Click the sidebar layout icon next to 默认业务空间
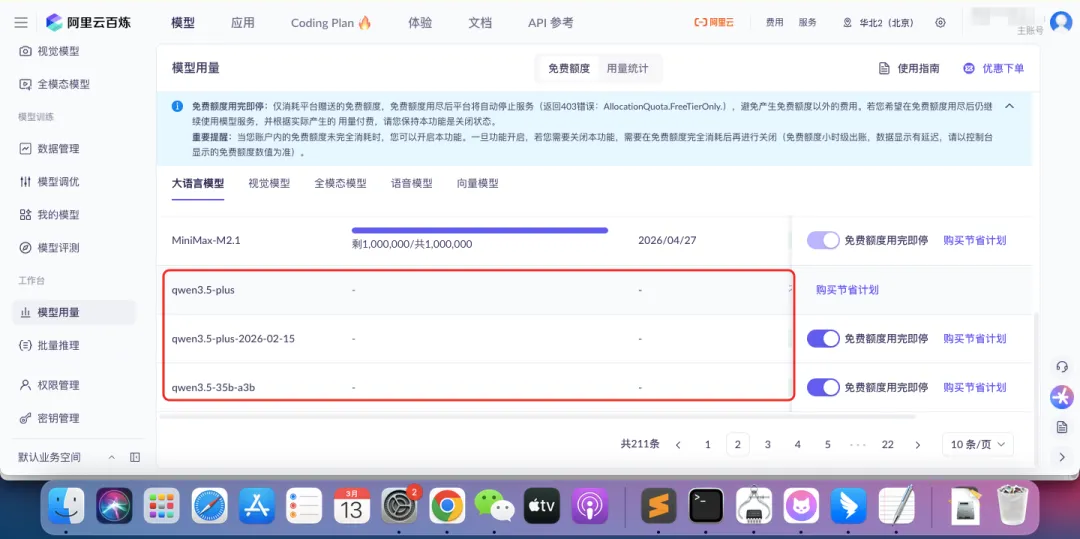This screenshot has width=1080, height=539. pyautogui.click(x=135, y=457)
